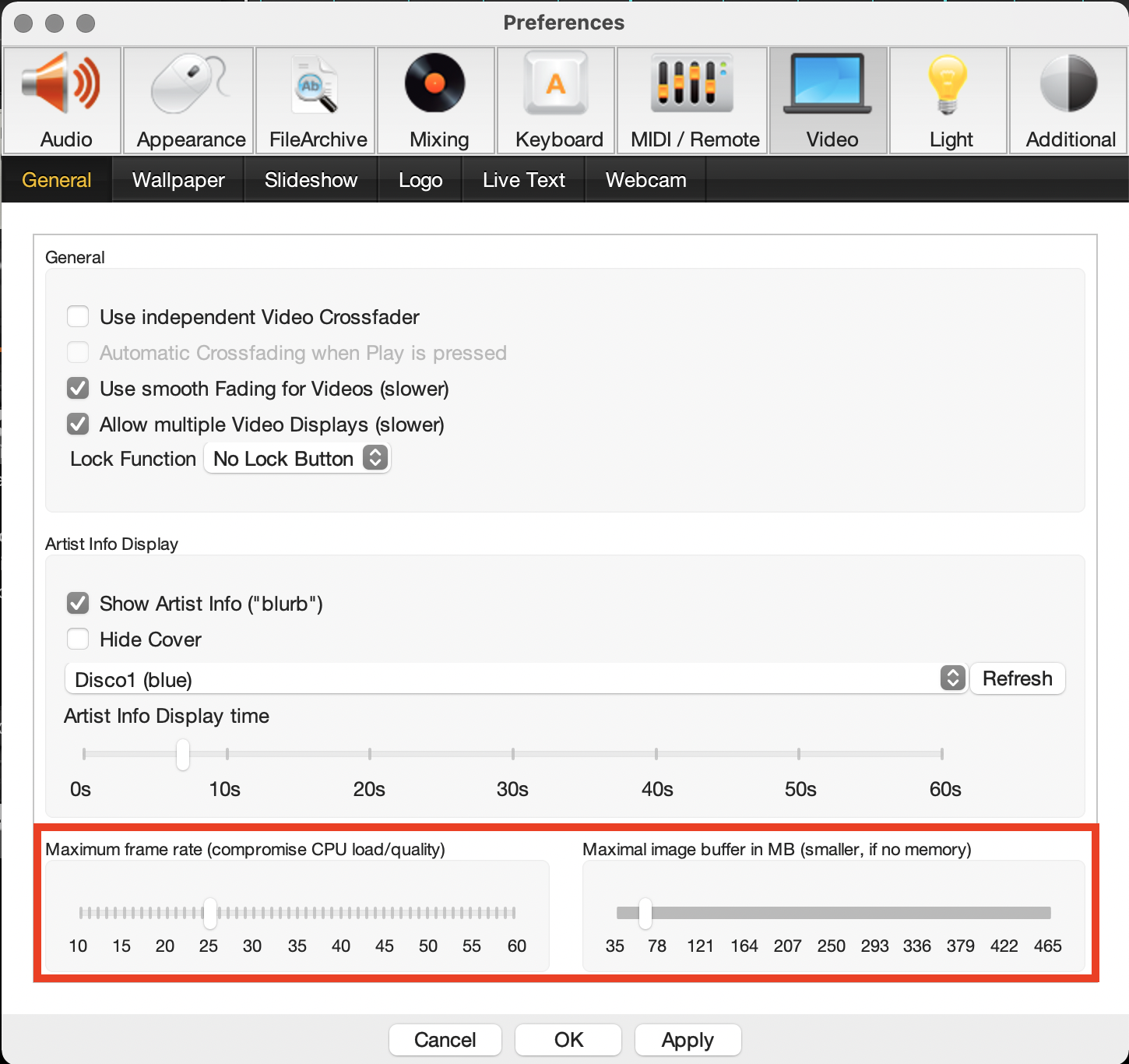Switch to the Wallpaper tab

pos(178,180)
